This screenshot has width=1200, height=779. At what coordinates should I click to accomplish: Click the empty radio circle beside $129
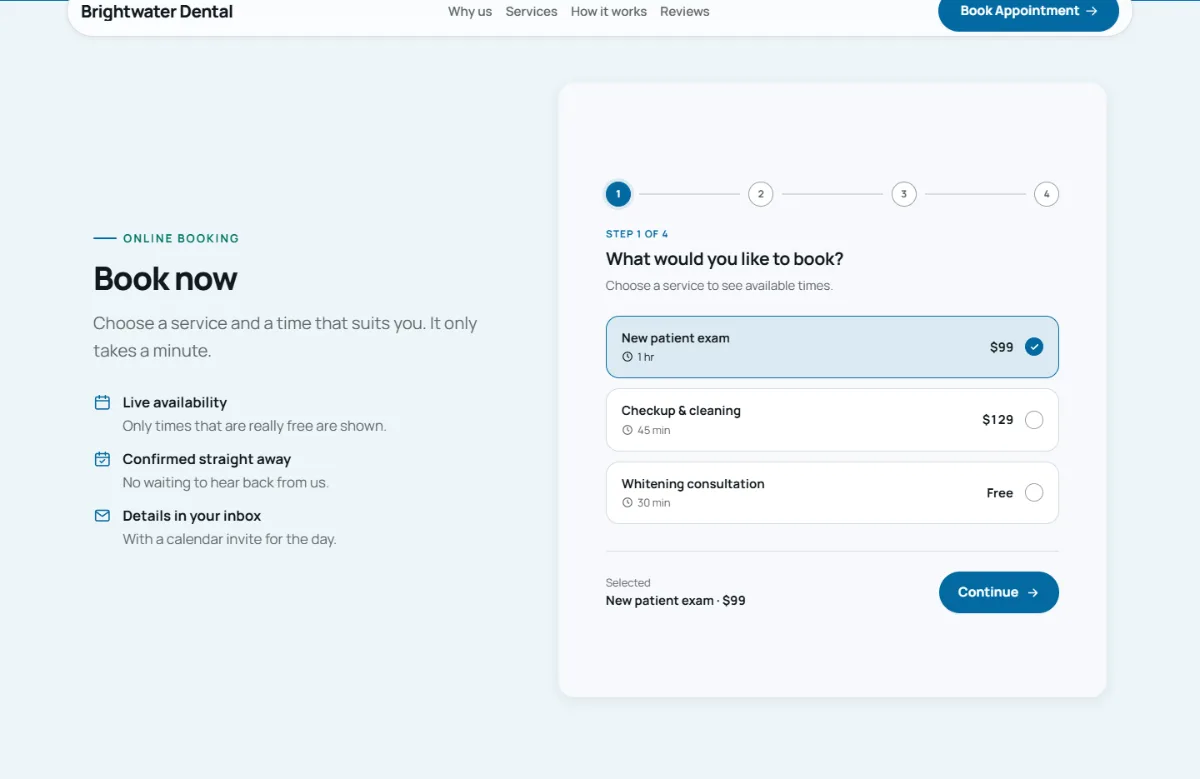tap(1034, 420)
